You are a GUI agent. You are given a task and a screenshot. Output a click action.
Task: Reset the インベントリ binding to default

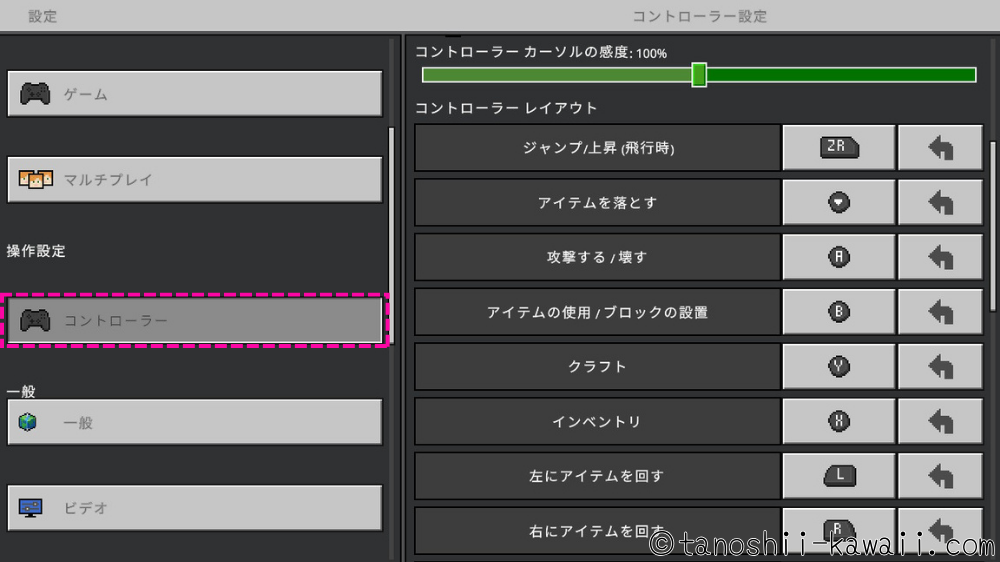940,421
